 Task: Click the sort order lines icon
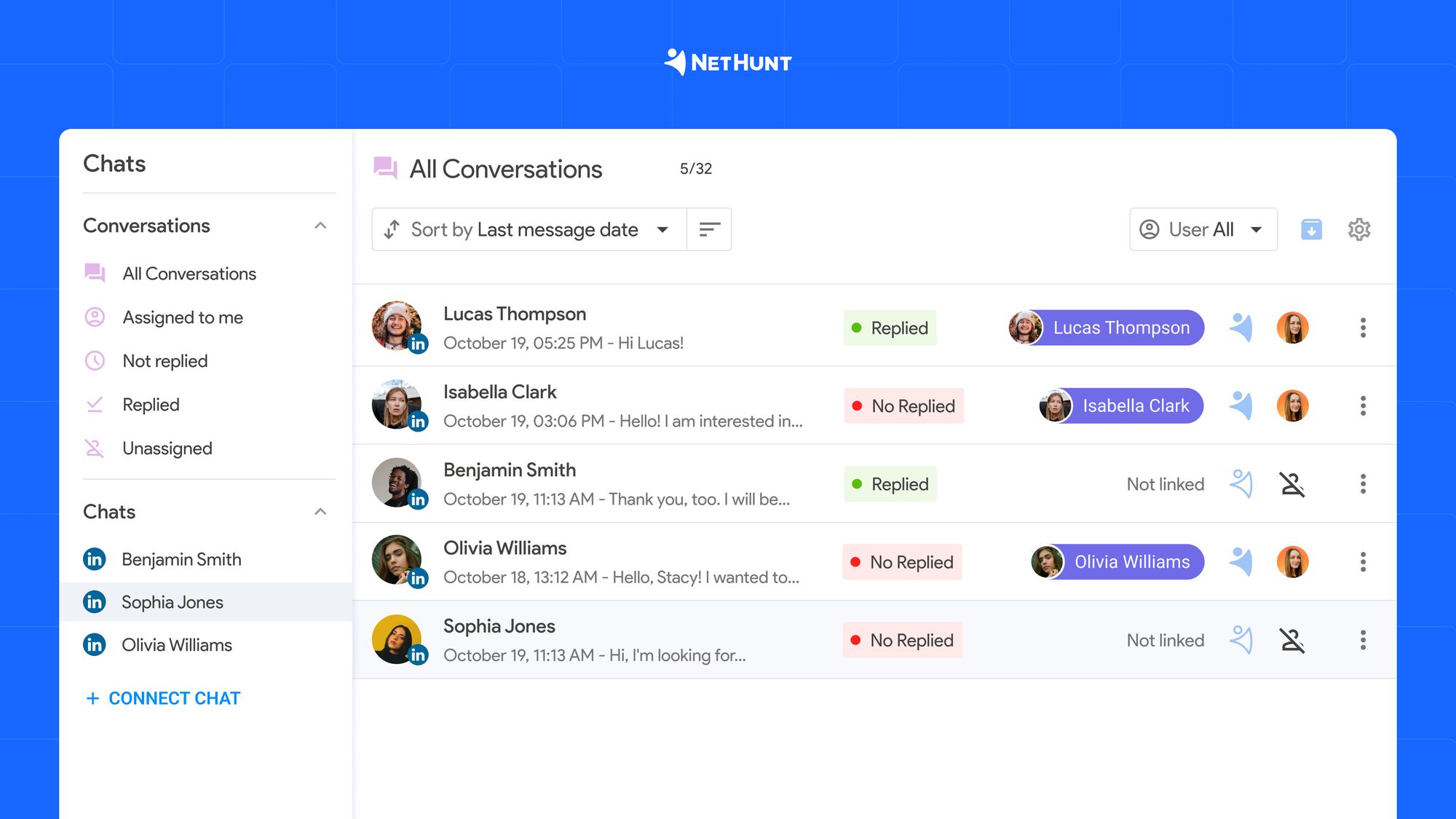click(709, 229)
